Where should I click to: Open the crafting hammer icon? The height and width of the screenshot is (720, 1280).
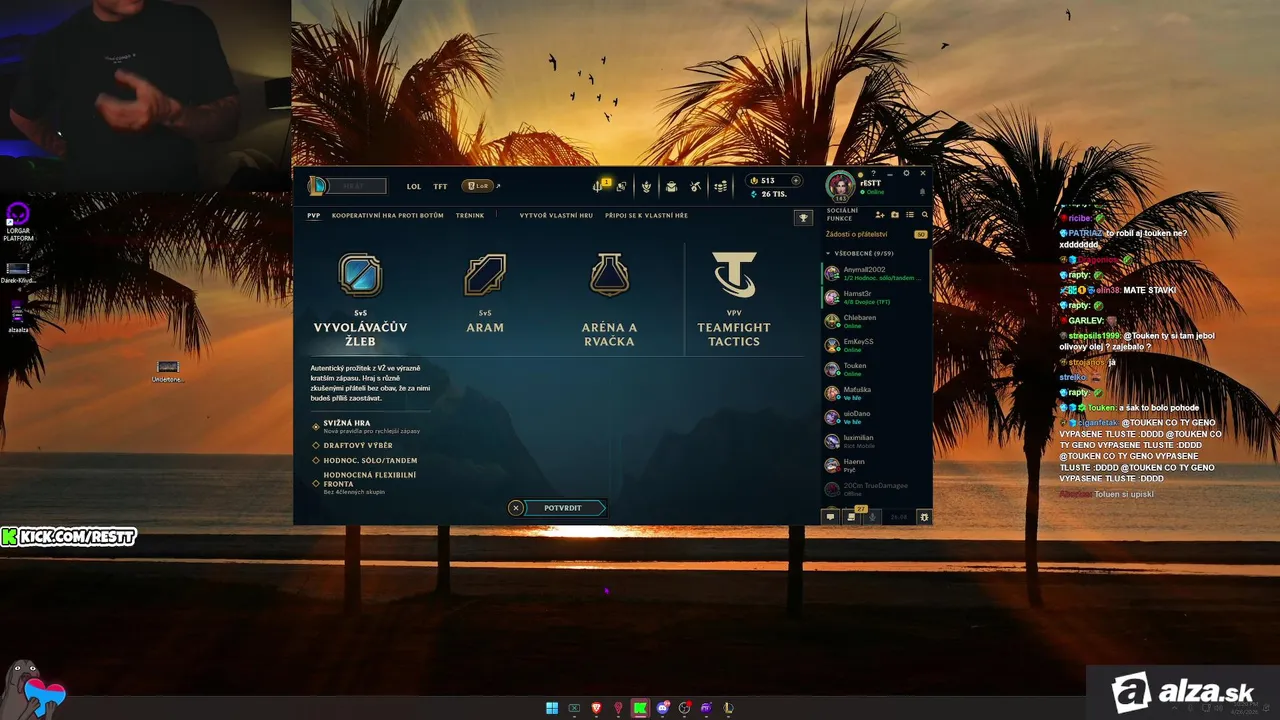[695, 186]
